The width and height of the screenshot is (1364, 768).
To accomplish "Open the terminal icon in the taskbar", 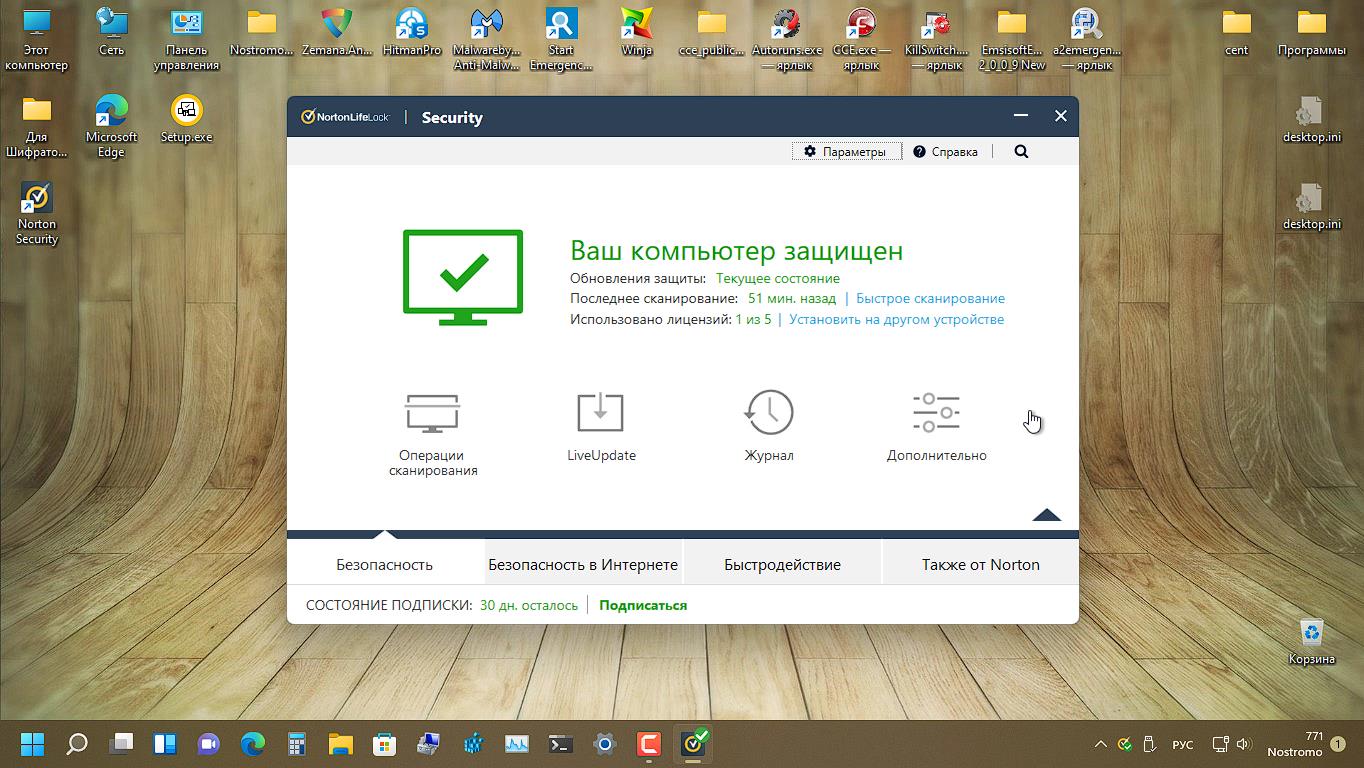I will point(561,744).
